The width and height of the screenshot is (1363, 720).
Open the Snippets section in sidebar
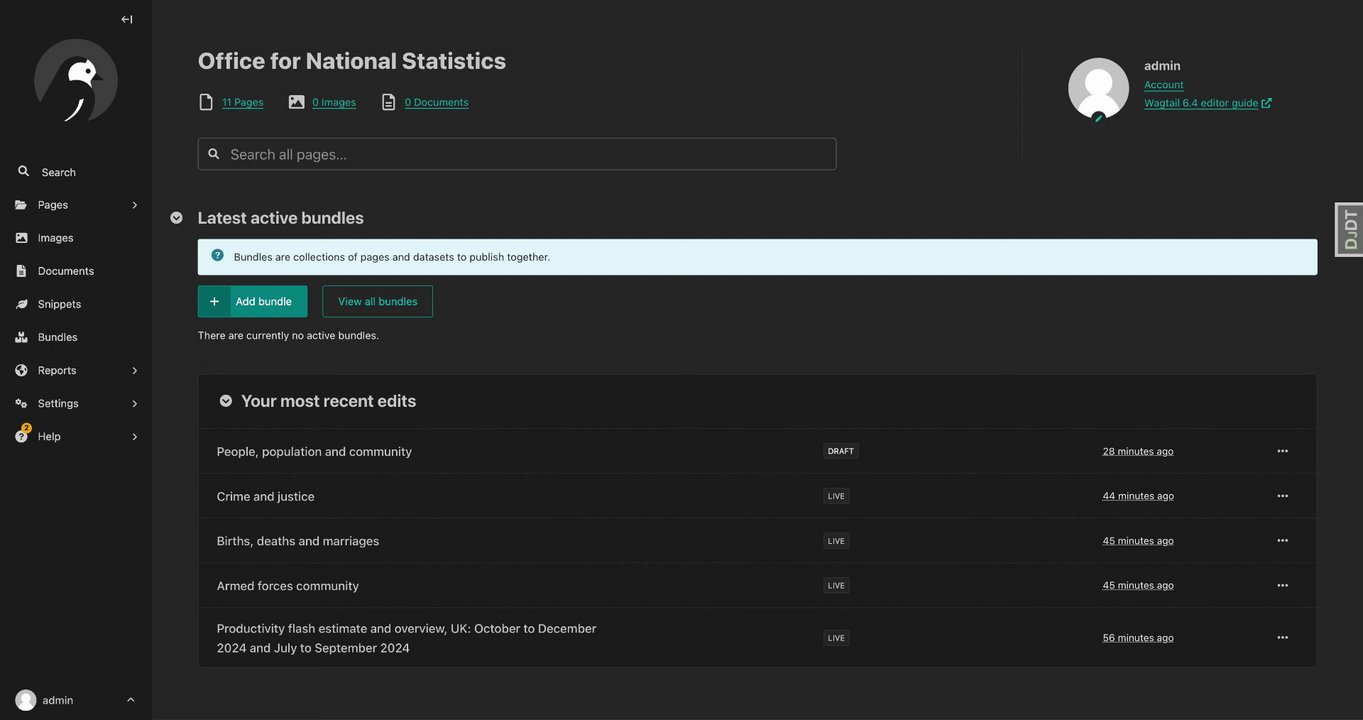click(x=59, y=304)
